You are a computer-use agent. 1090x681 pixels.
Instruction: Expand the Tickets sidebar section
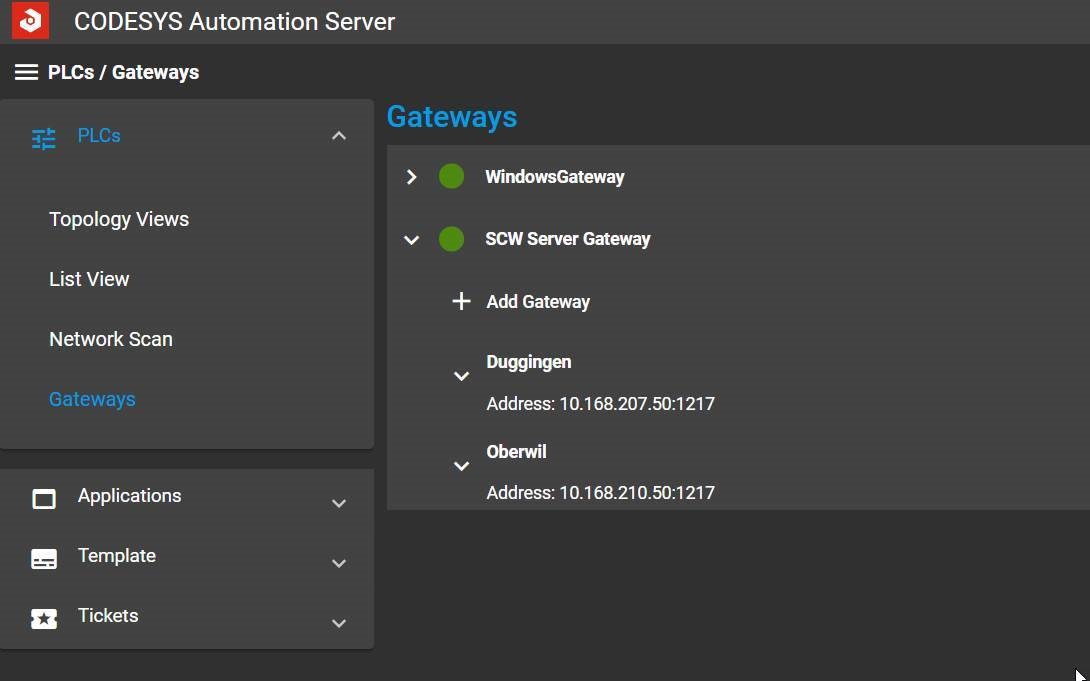(x=339, y=623)
